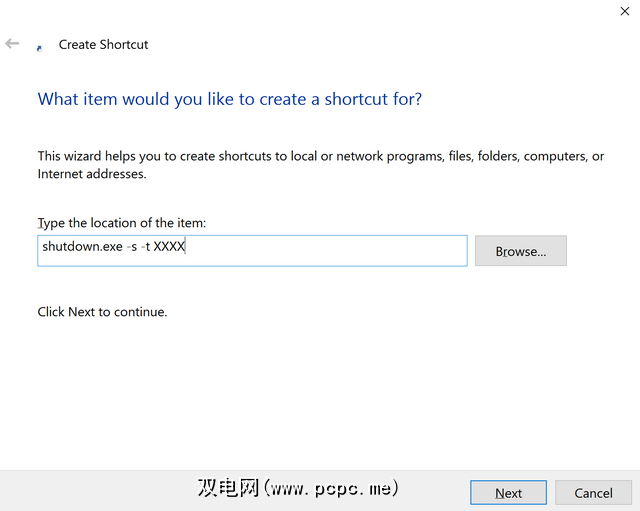640x511 pixels.
Task: Click the "This wizard helps you" description line
Action: 320,156
